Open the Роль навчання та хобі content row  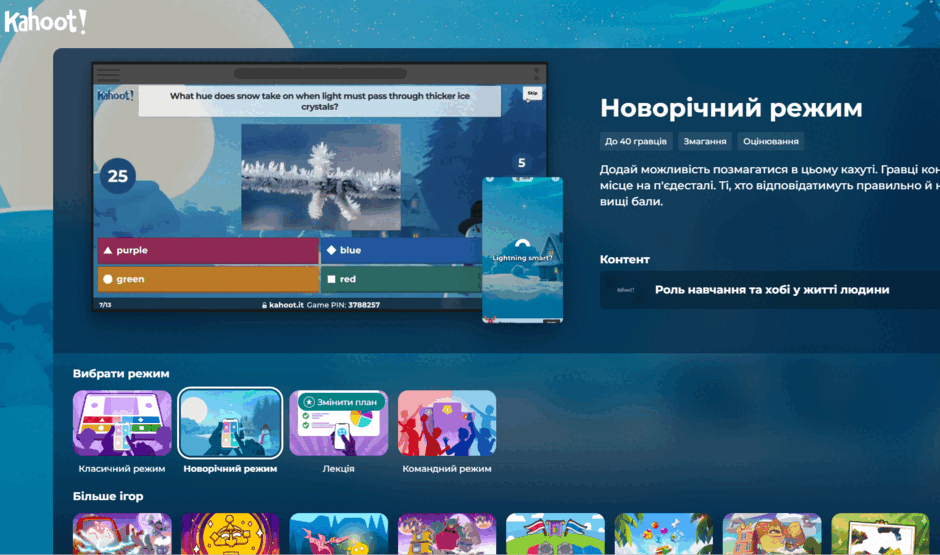(x=770, y=290)
